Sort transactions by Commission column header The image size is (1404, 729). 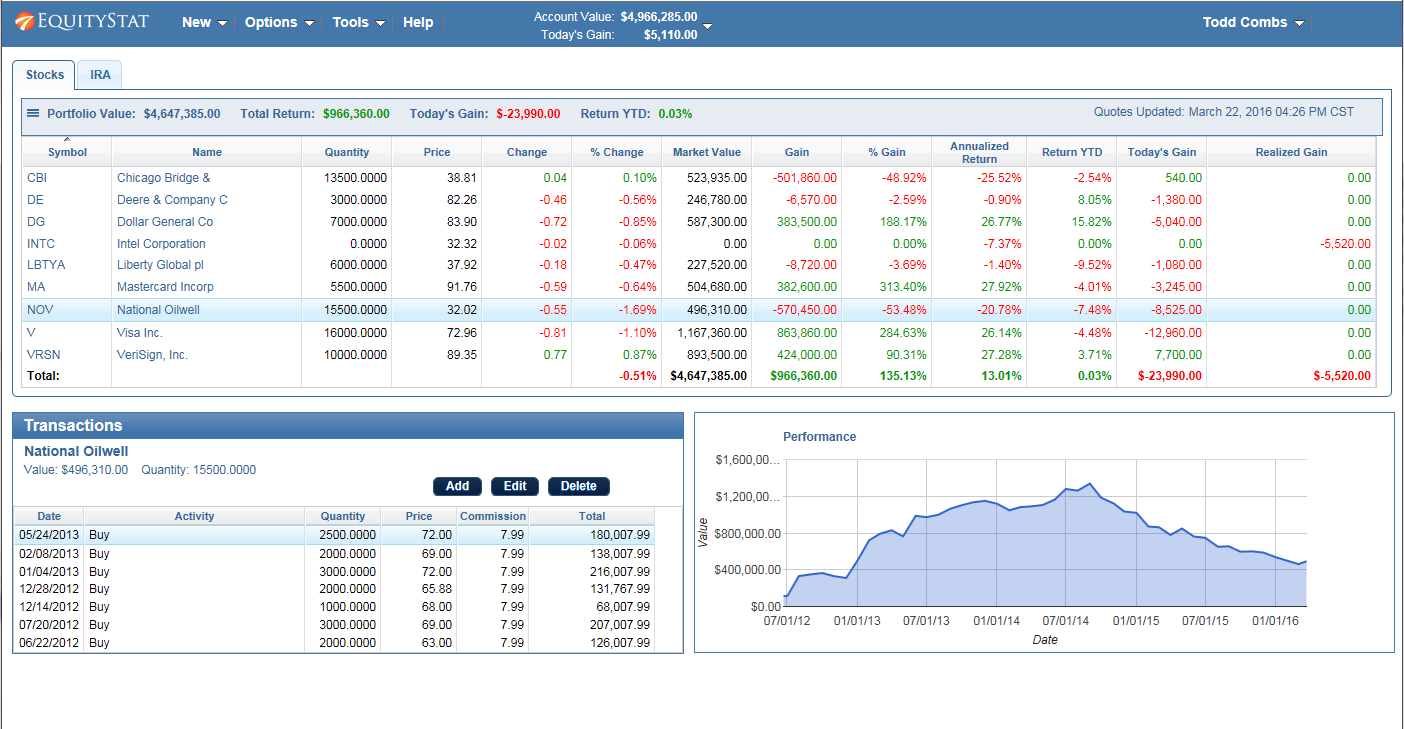493,516
